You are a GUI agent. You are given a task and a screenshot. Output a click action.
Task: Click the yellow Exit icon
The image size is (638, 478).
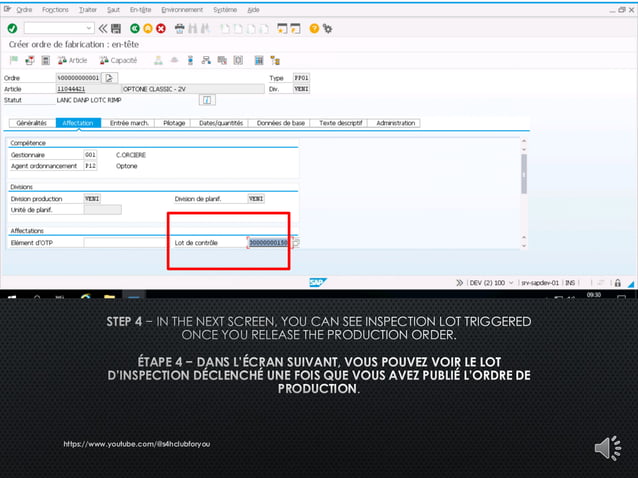pos(148,28)
